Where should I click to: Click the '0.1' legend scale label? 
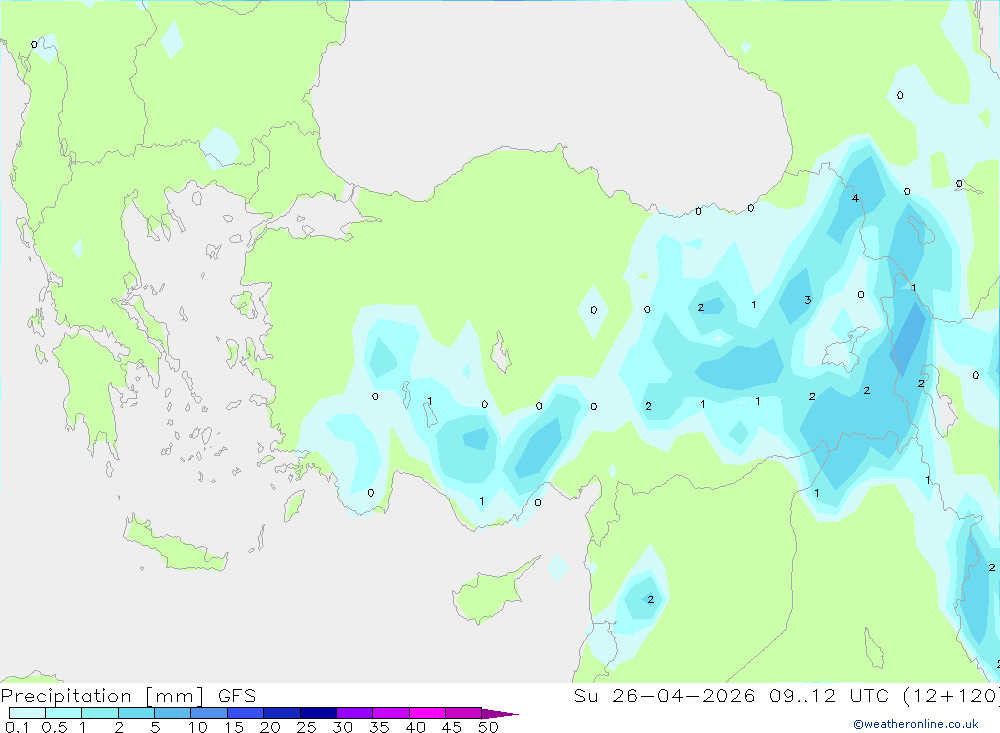tap(17, 727)
